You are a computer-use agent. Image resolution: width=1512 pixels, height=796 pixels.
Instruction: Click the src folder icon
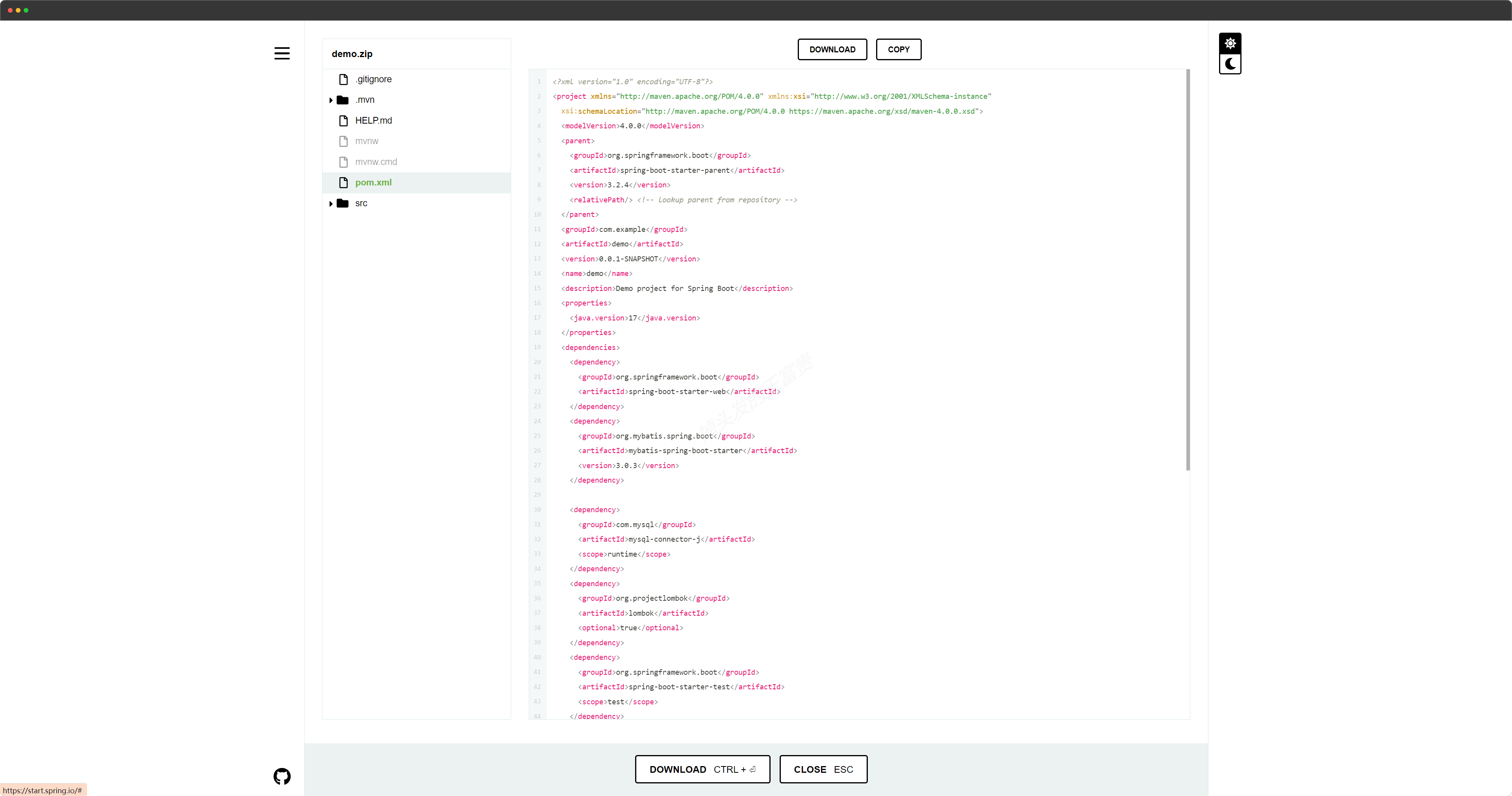[343, 203]
